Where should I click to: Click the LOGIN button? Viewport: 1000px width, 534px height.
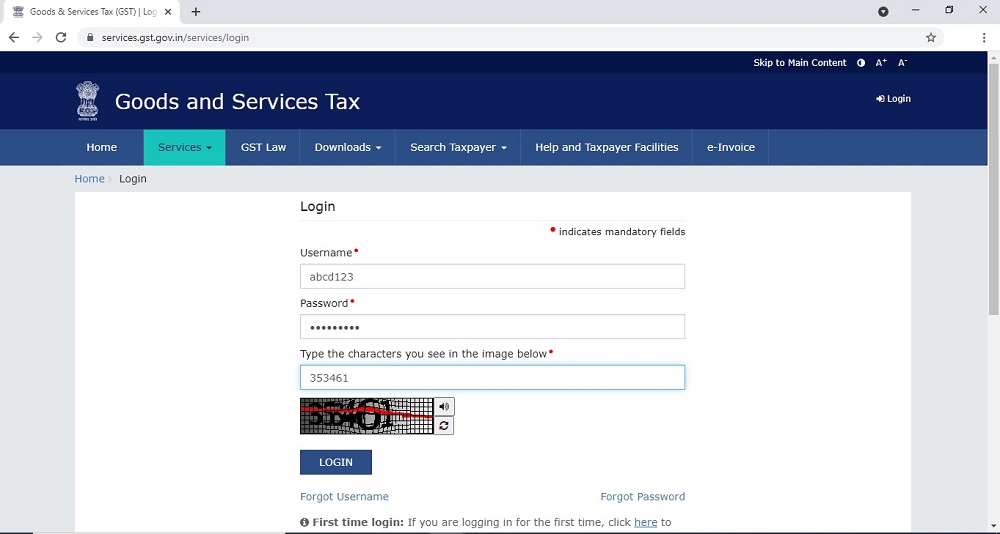(x=336, y=463)
